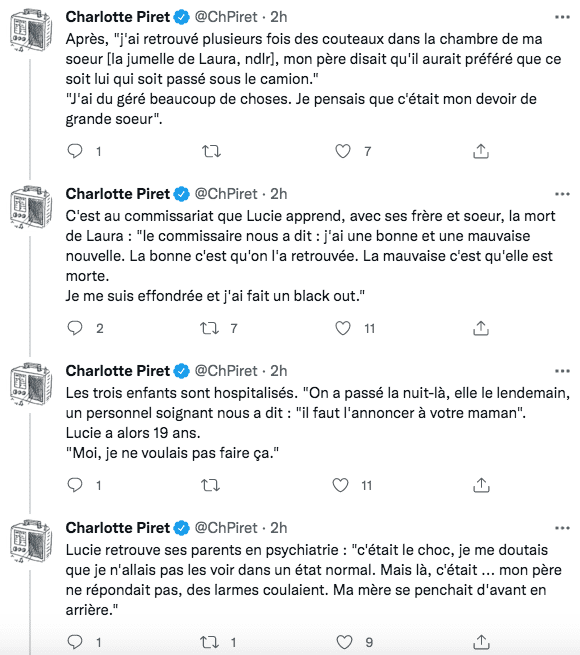Share the first tweet about 'couteaux'

(481, 151)
